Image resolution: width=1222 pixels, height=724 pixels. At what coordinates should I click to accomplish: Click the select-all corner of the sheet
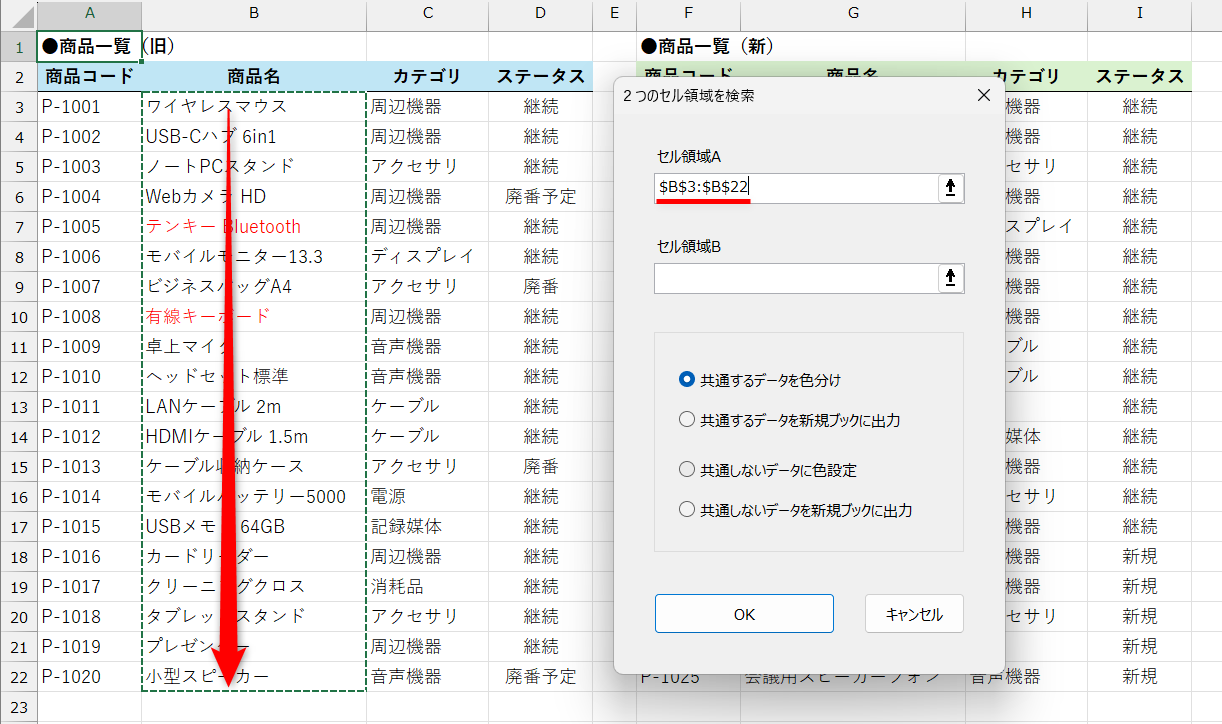tap(18, 16)
